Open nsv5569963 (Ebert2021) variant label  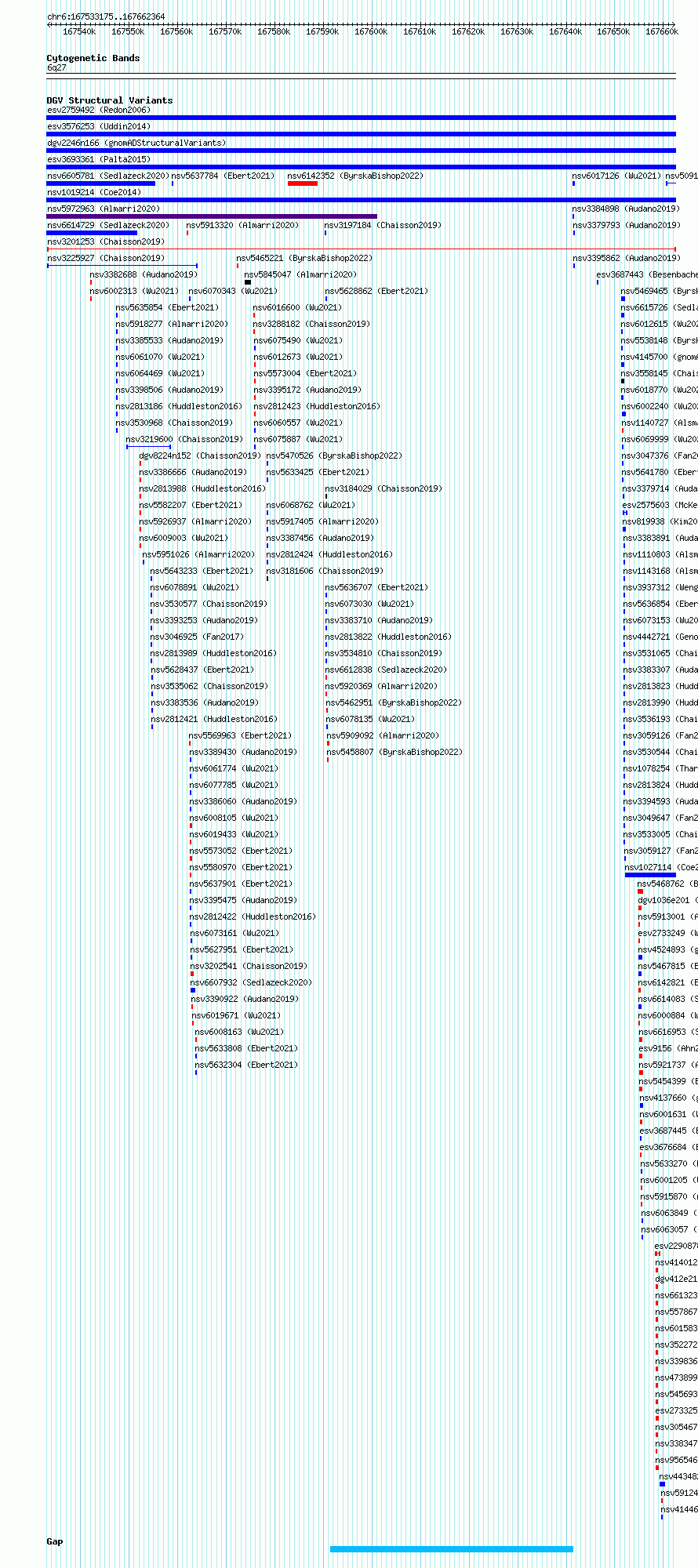tap(240, 735)
